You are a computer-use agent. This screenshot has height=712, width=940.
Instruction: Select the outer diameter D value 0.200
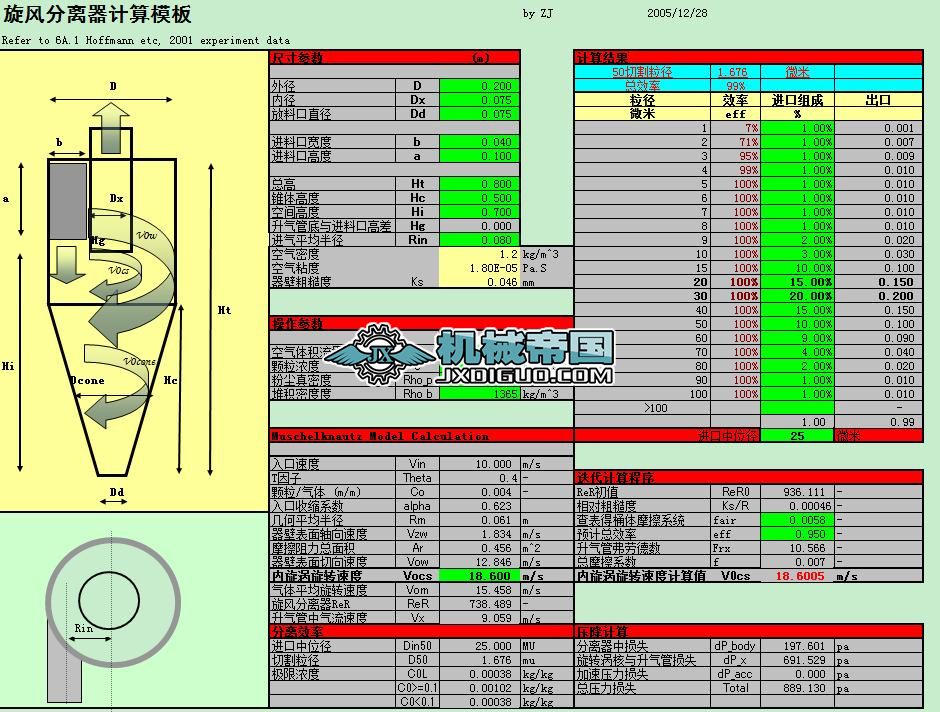[x=479, y=86]
